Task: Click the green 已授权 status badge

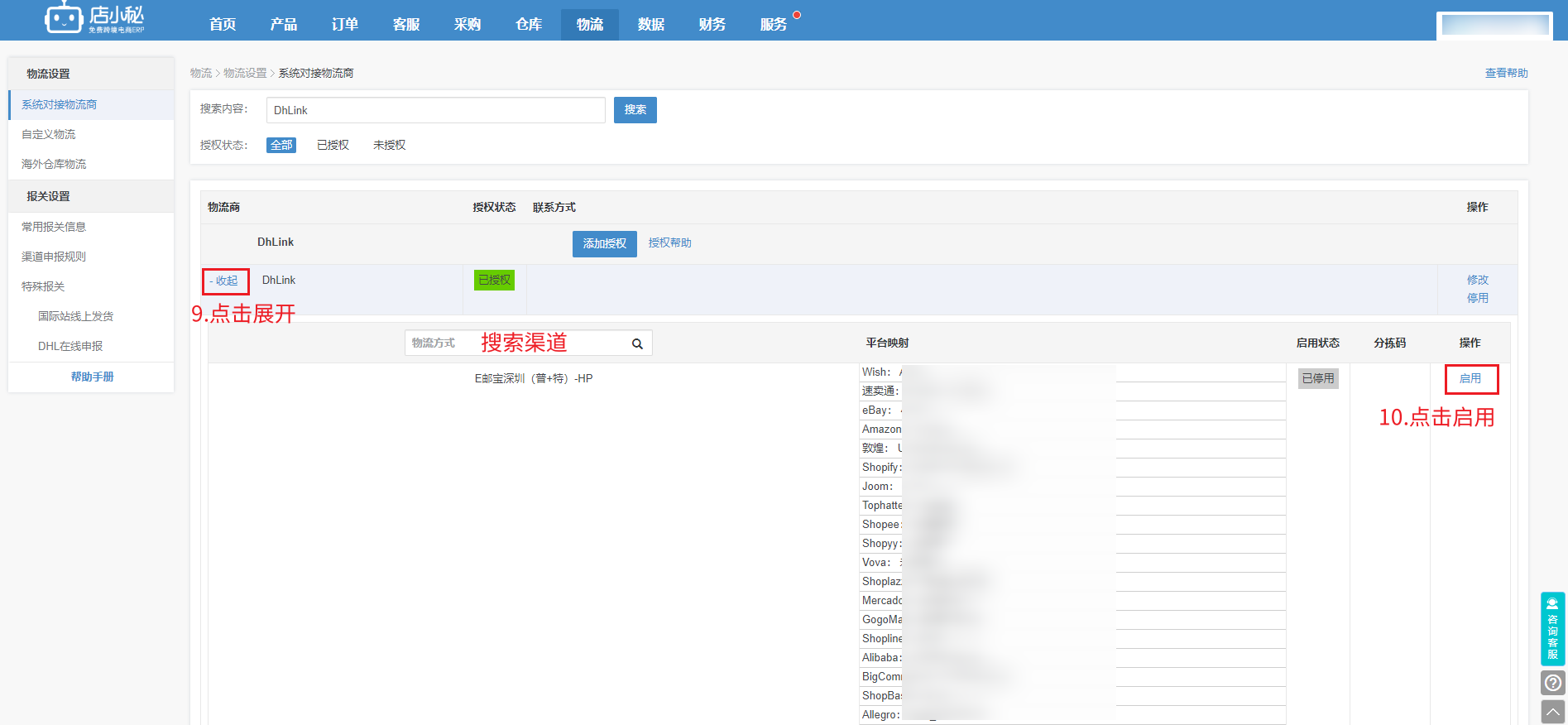Action: [495, 280]
